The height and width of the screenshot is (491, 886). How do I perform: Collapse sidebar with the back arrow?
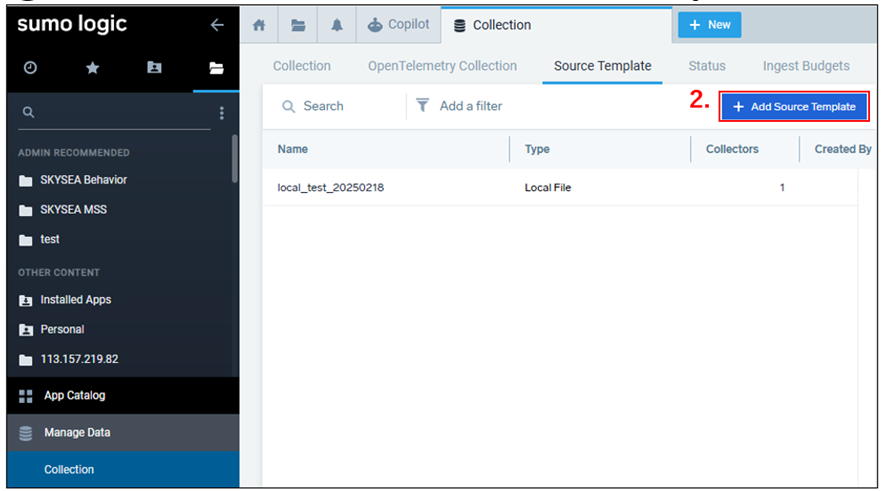(217, 25)
